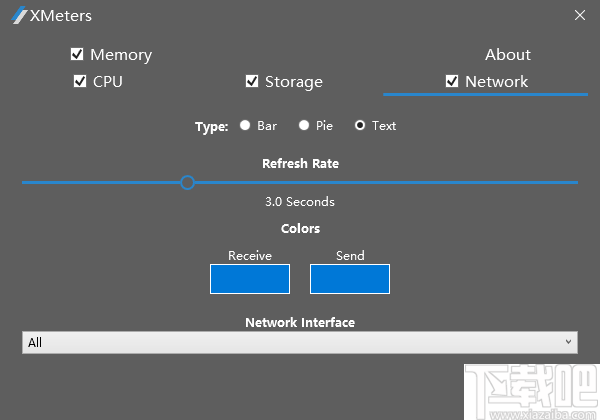Toggle the Memory checkbox
This screenshot has height=420, width=600.
77,54
